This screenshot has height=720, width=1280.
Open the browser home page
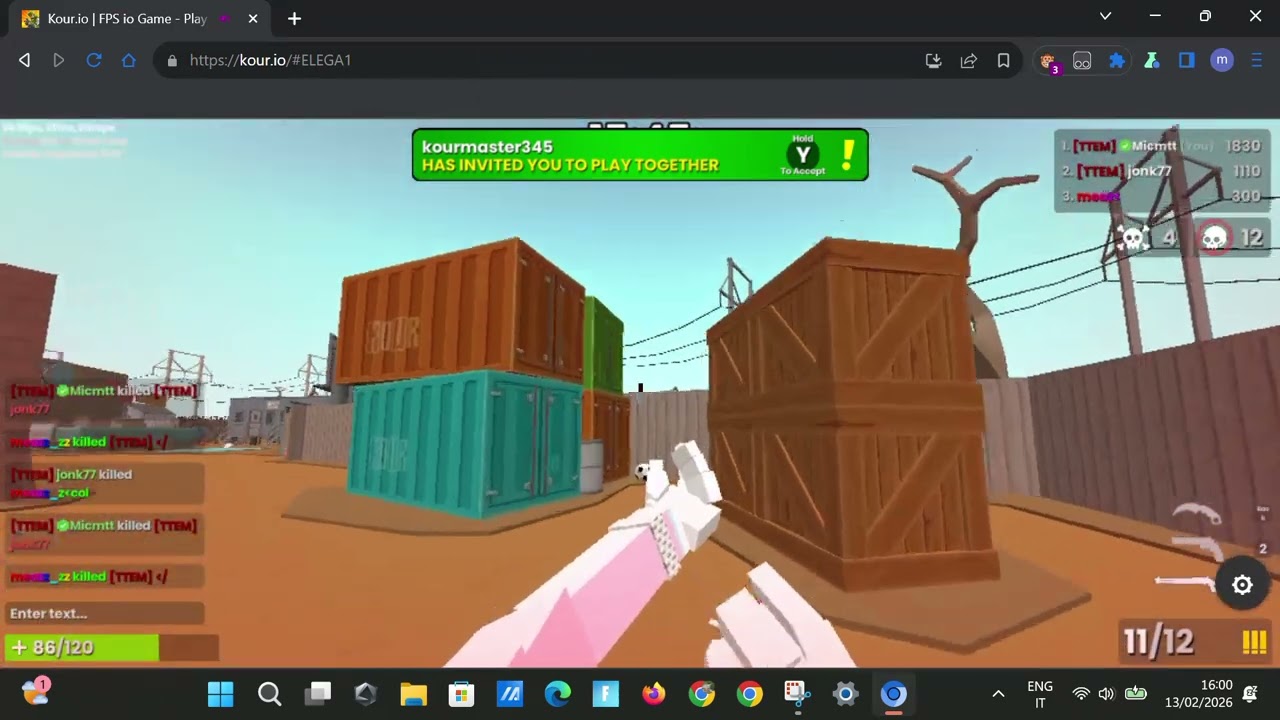tap(128, 60)
